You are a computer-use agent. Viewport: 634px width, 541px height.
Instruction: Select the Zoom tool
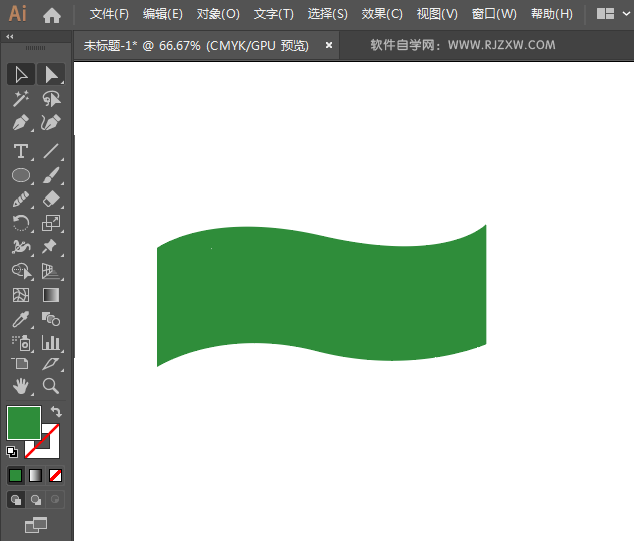pos(51,387)
